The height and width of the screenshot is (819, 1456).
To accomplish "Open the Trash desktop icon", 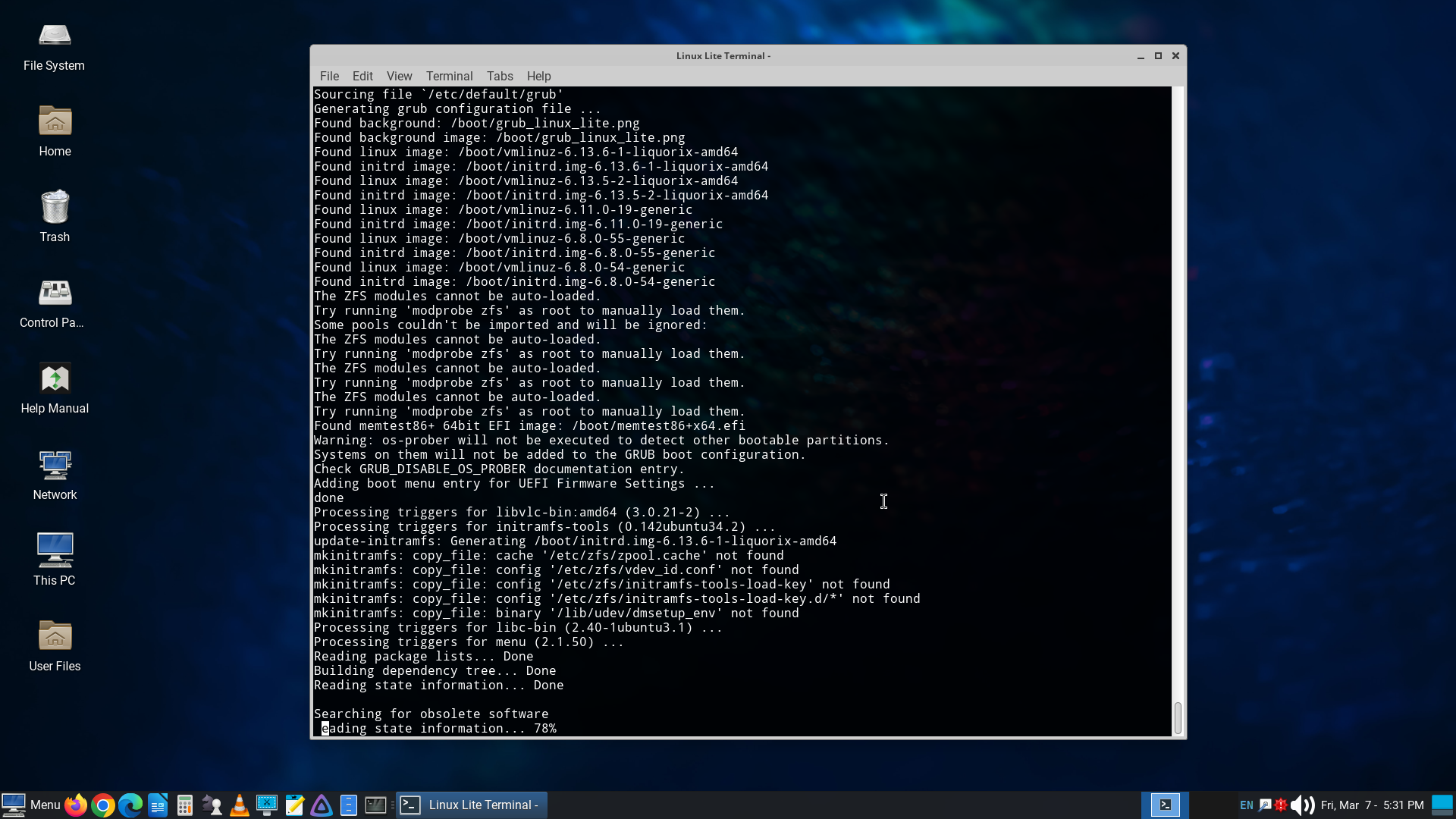I will 55,216.
